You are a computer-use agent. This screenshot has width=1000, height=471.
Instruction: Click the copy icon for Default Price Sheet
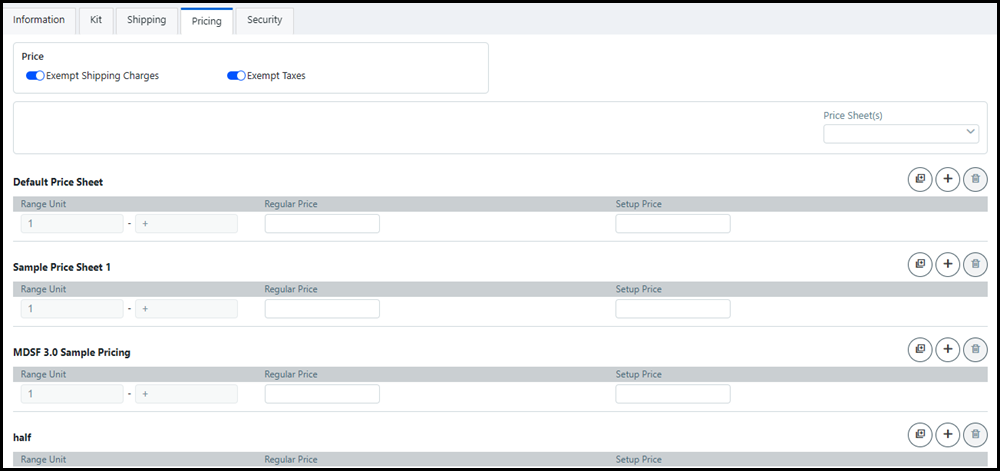click(x=919, y=180)
